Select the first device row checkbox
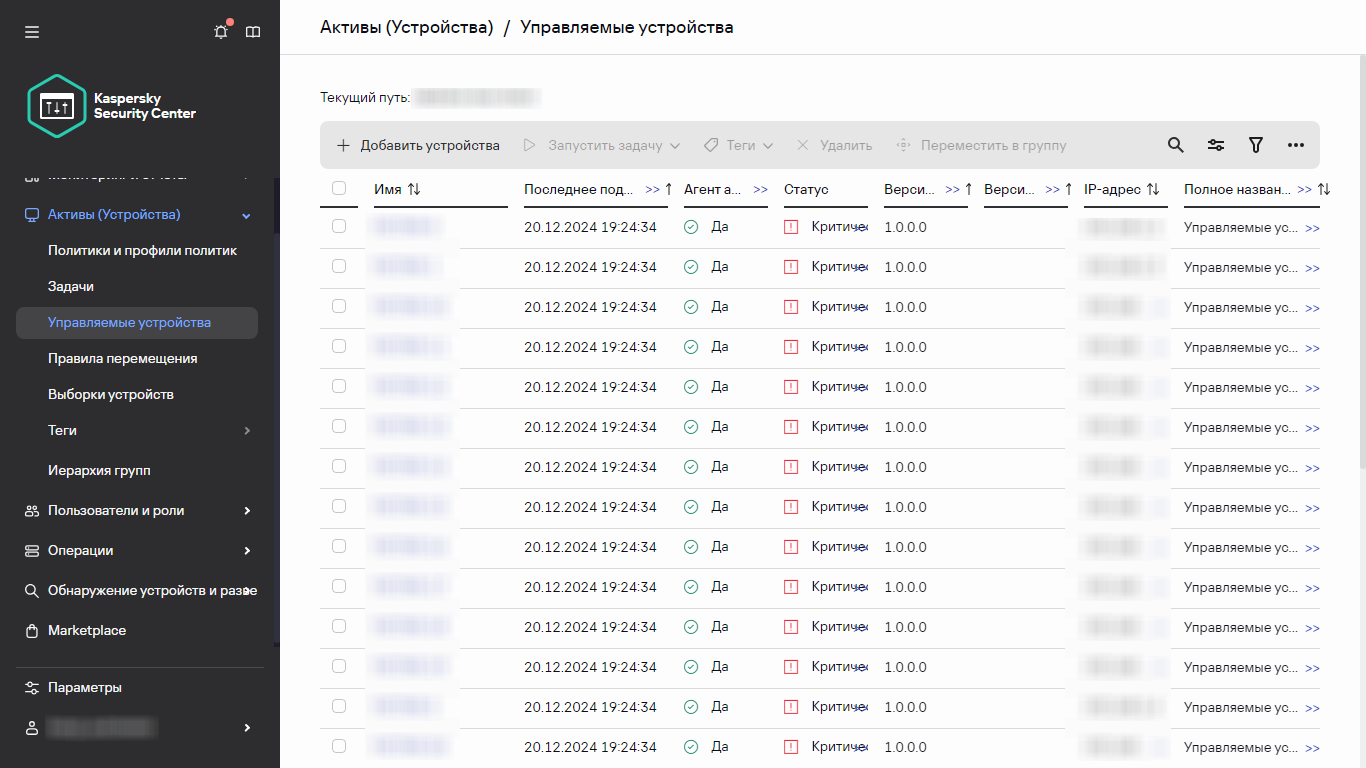Viewport: 1366px width, 768px height. 339,227
